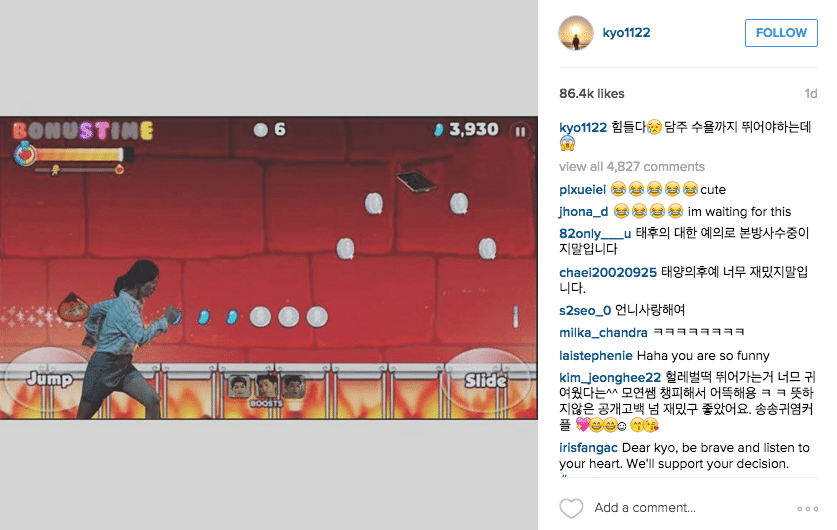
Task: Expand view all 4,827 comments
Action: pyautogui.click(x=631, y=167)
